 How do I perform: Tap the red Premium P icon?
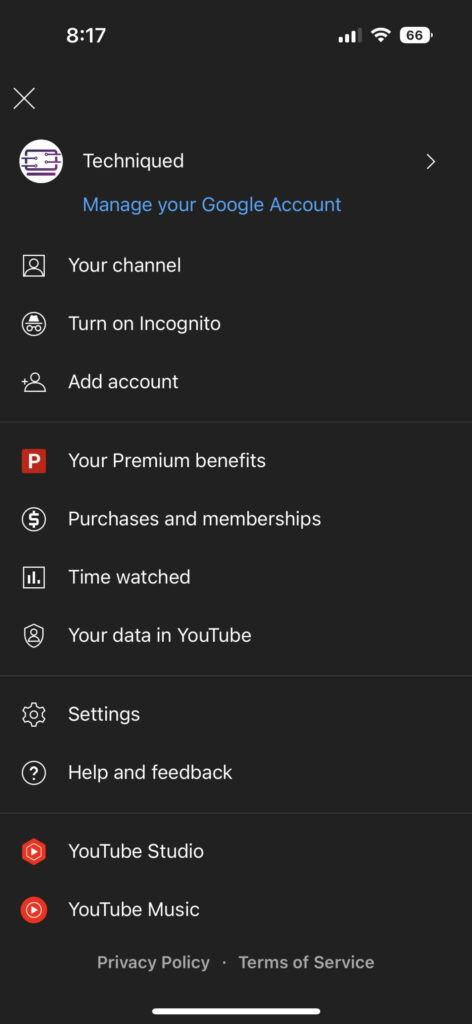coord(34,461)
